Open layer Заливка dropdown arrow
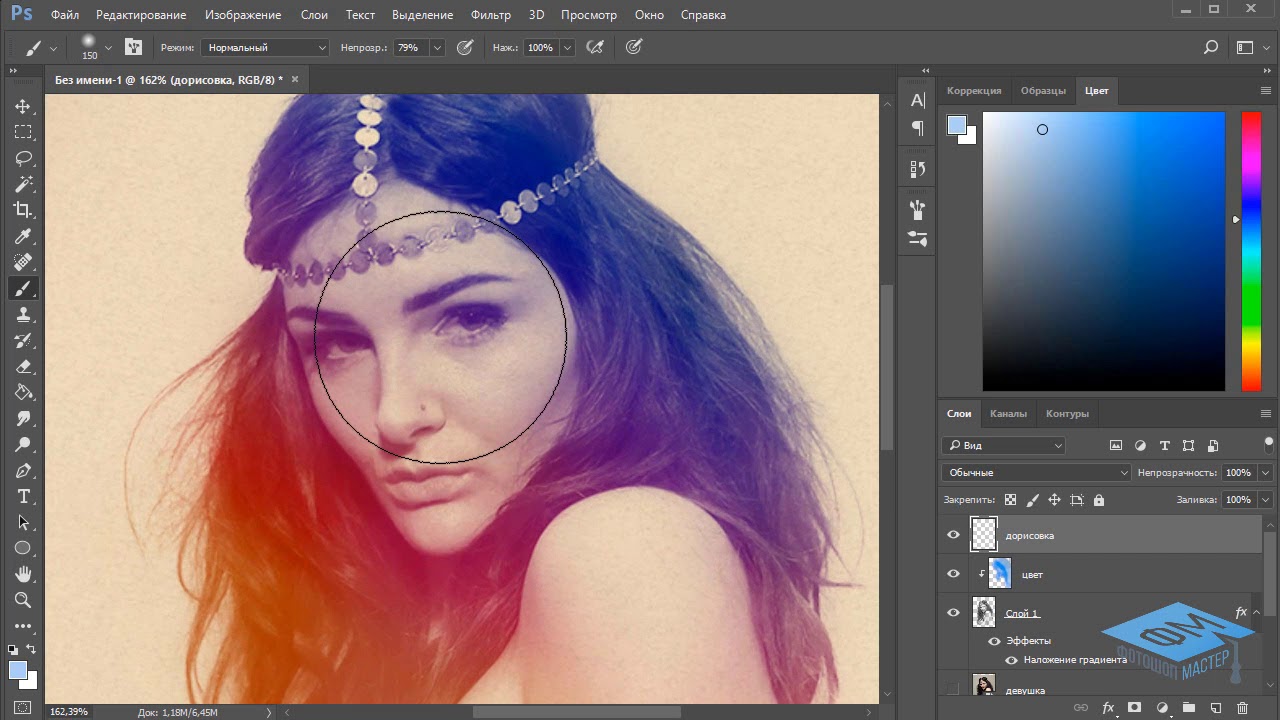 point(1266,499)
